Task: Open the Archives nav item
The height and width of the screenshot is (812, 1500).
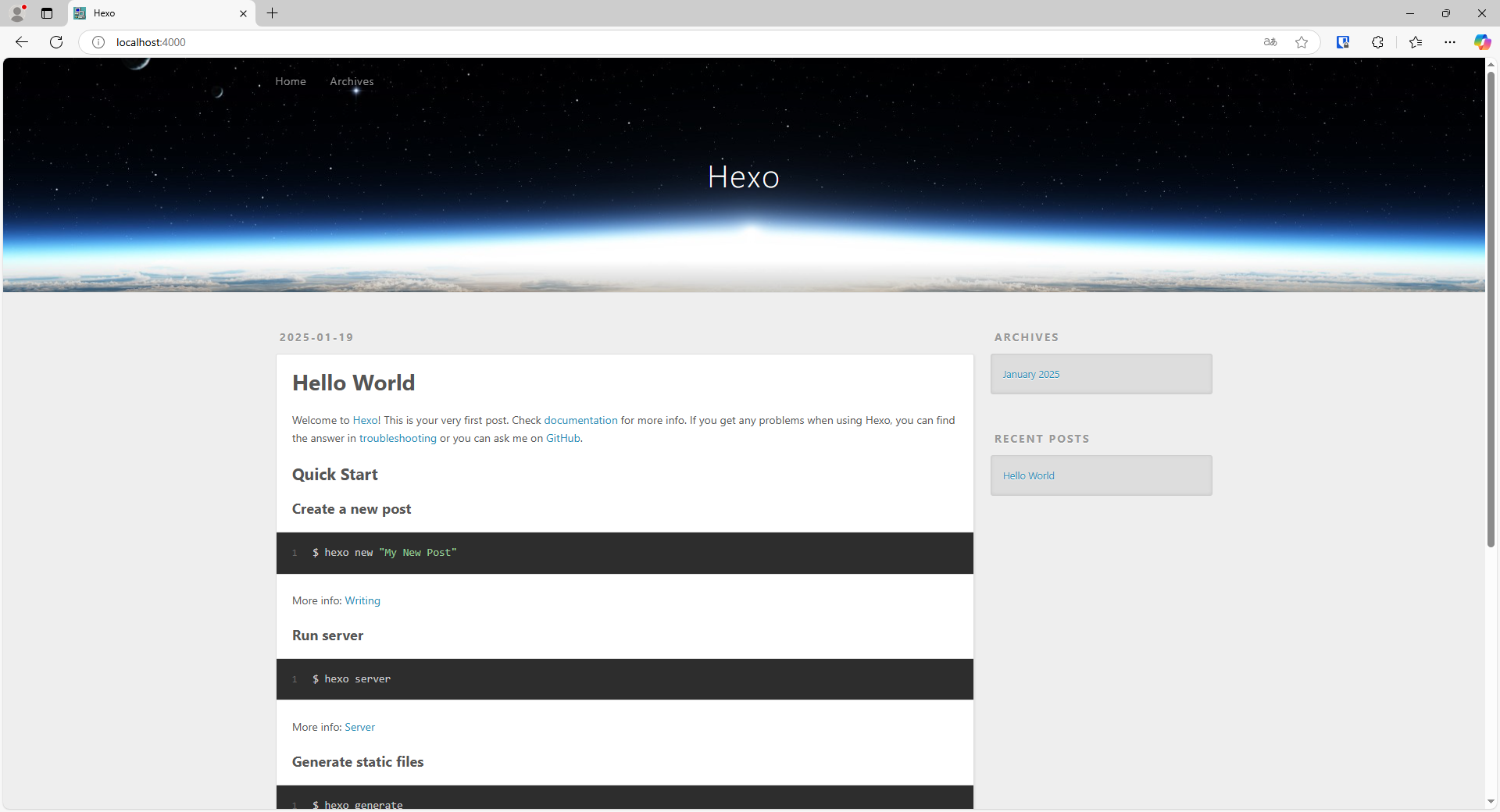Action: 352,81
